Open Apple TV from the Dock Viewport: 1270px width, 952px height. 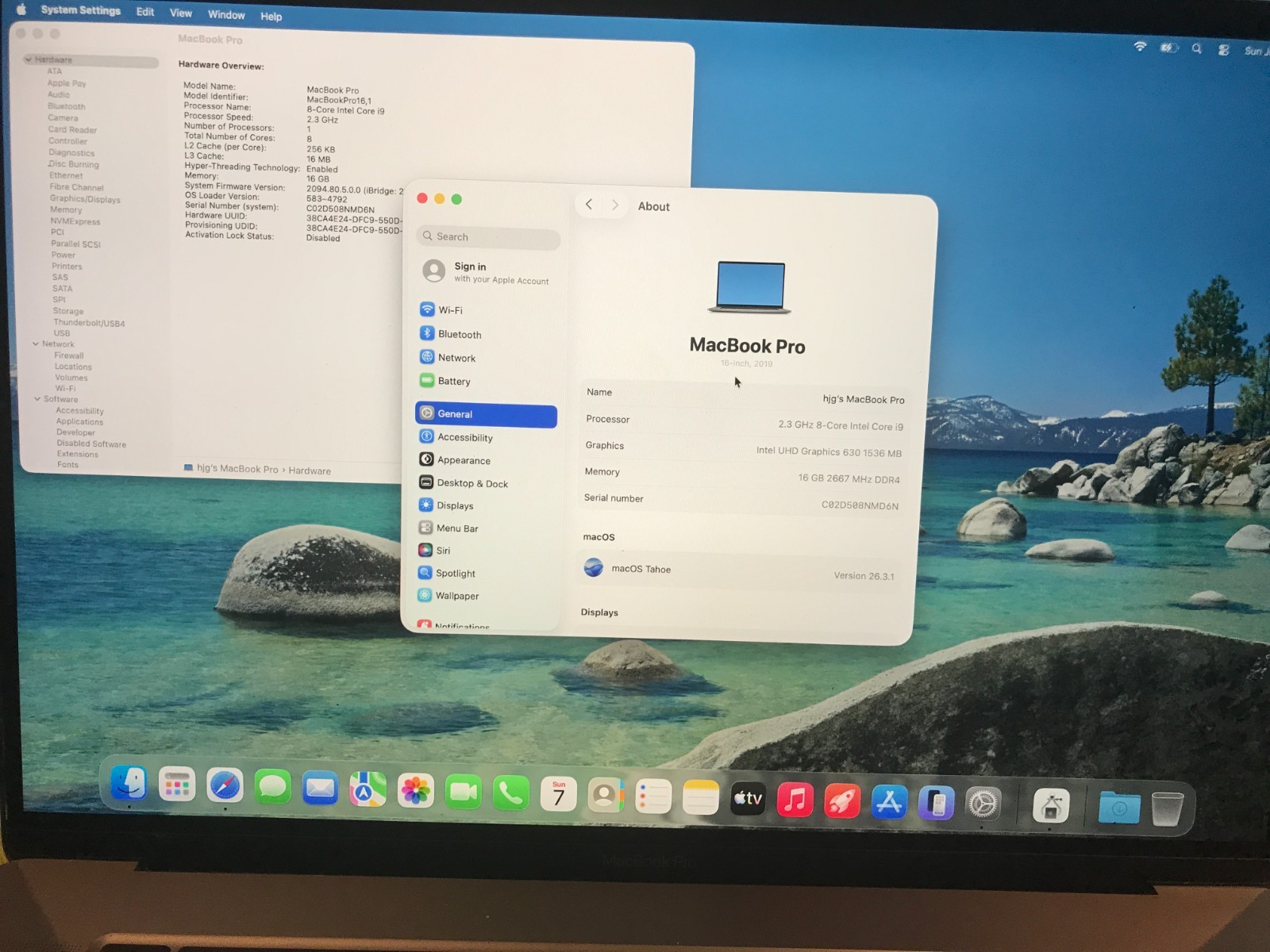coord(748,798)
